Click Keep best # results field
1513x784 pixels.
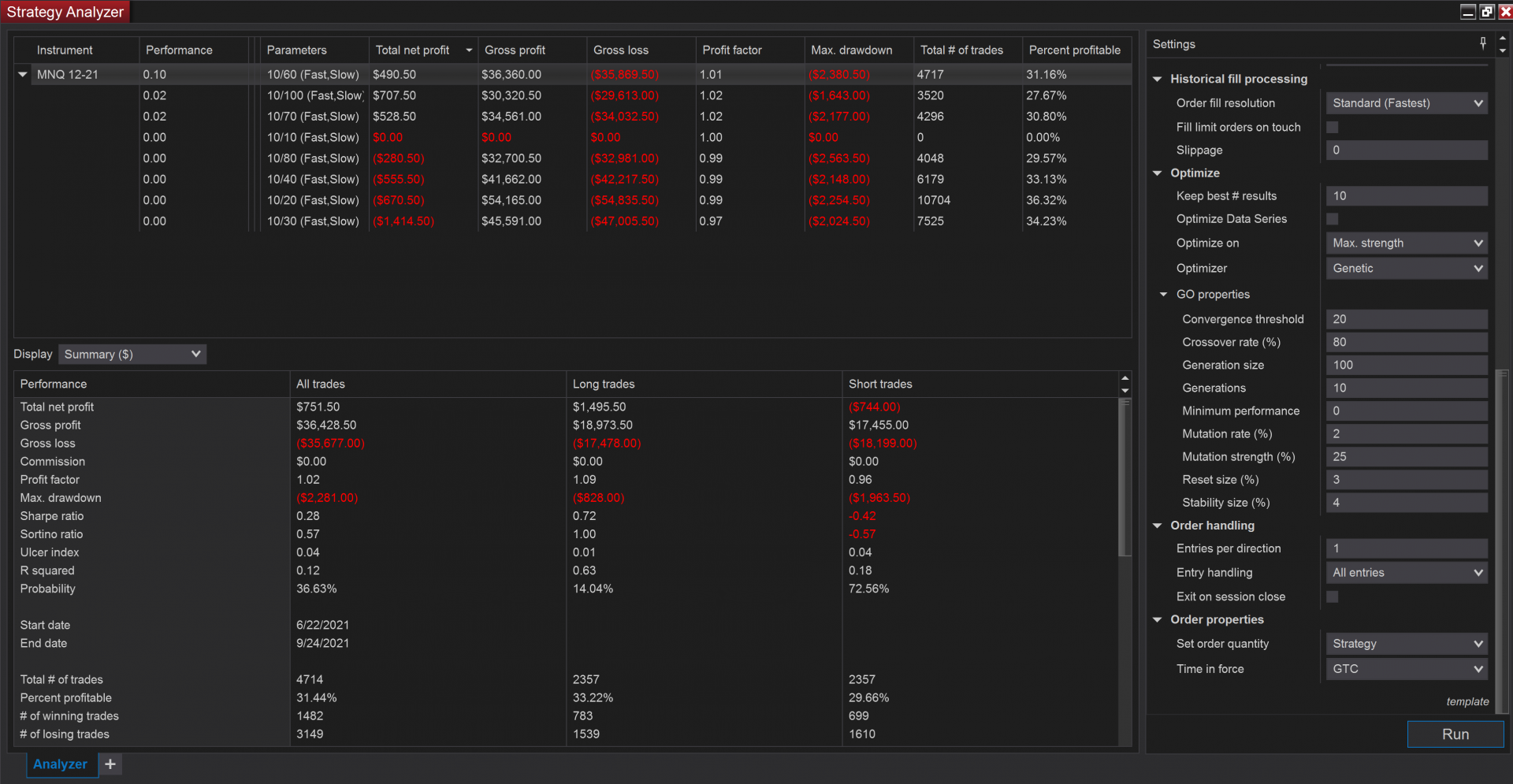[1407, 195]
